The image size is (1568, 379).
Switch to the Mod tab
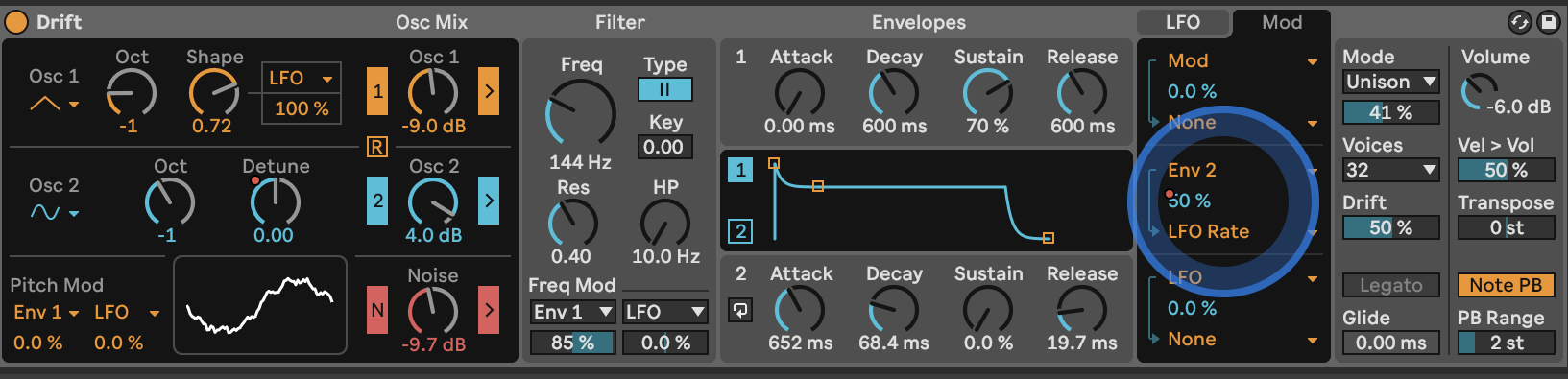pos(1282,22)
